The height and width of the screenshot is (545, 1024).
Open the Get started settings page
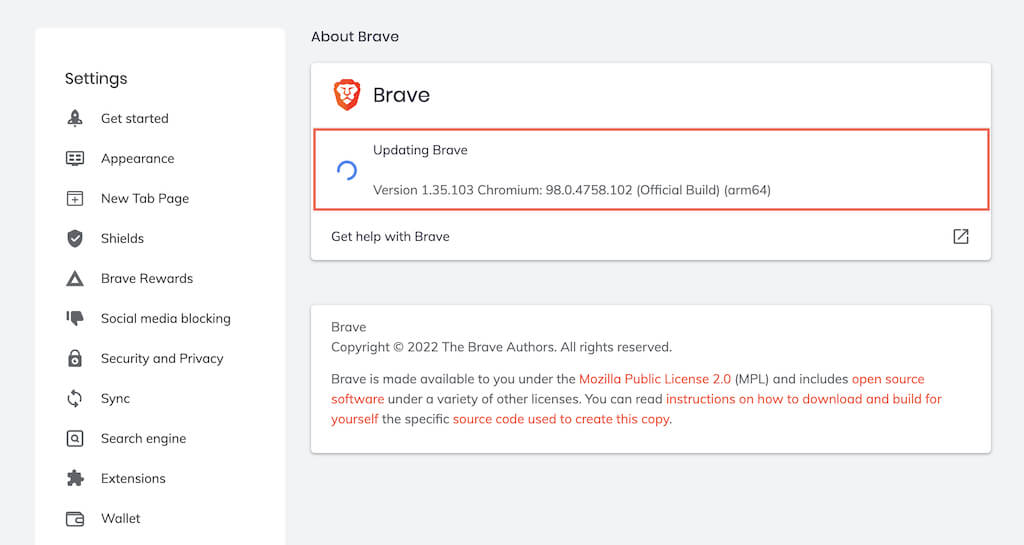coord(135,118)
